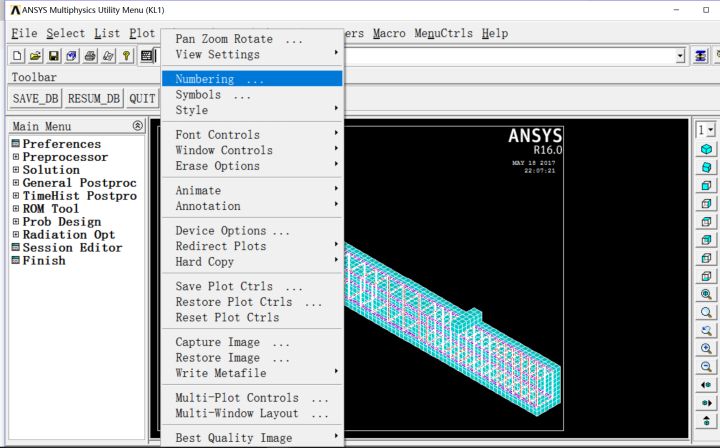Image resolution: width=720 pixels, height=448 pixels.
Task: Click the printer Image Capture icon
Action: tap(90, 56)
